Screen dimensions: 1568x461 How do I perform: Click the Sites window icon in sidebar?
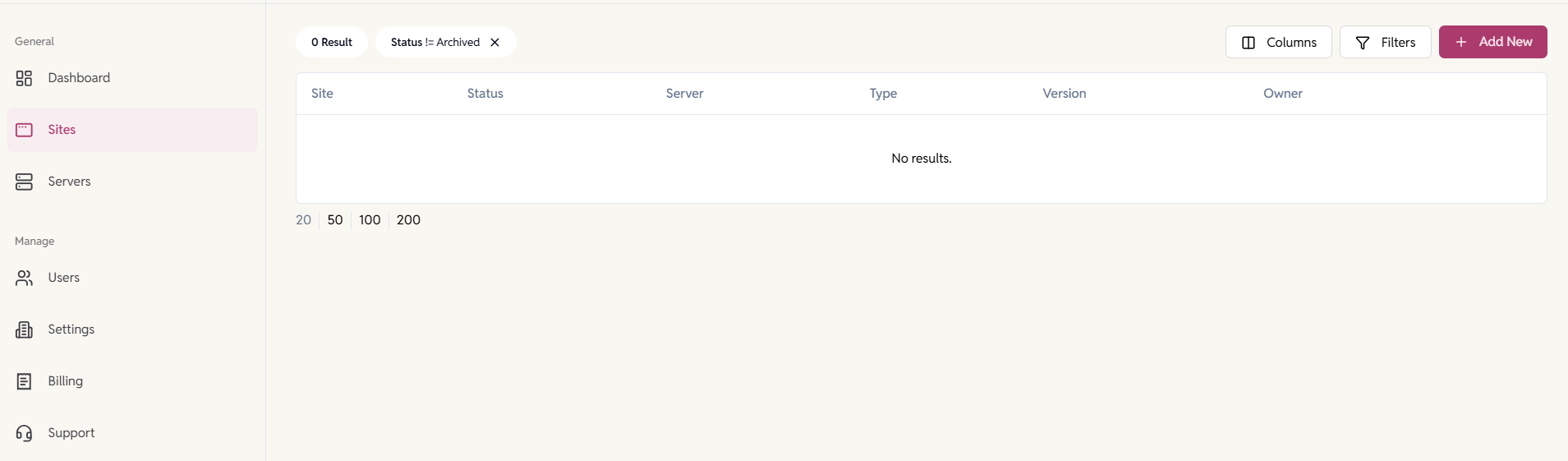[x=24, y=130]
